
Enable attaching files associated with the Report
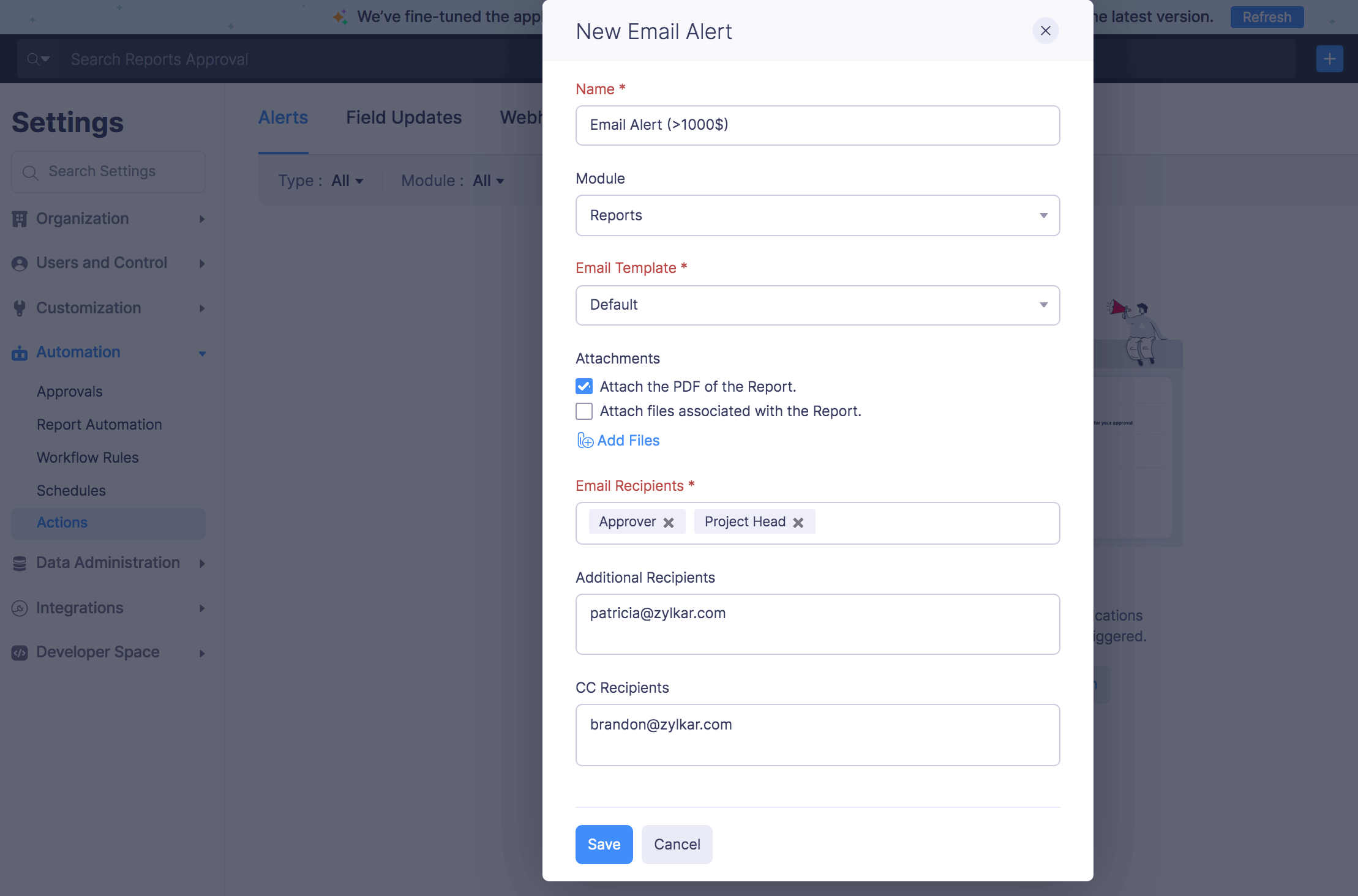[584, 411]
